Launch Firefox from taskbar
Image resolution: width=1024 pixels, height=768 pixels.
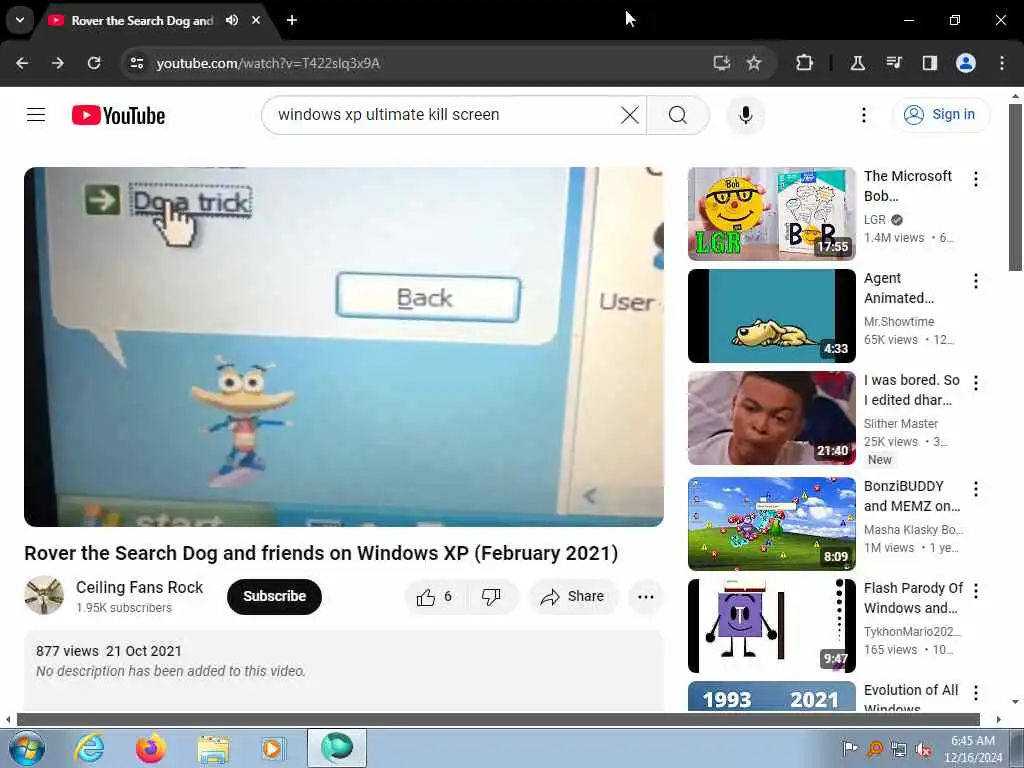[151, 748]
